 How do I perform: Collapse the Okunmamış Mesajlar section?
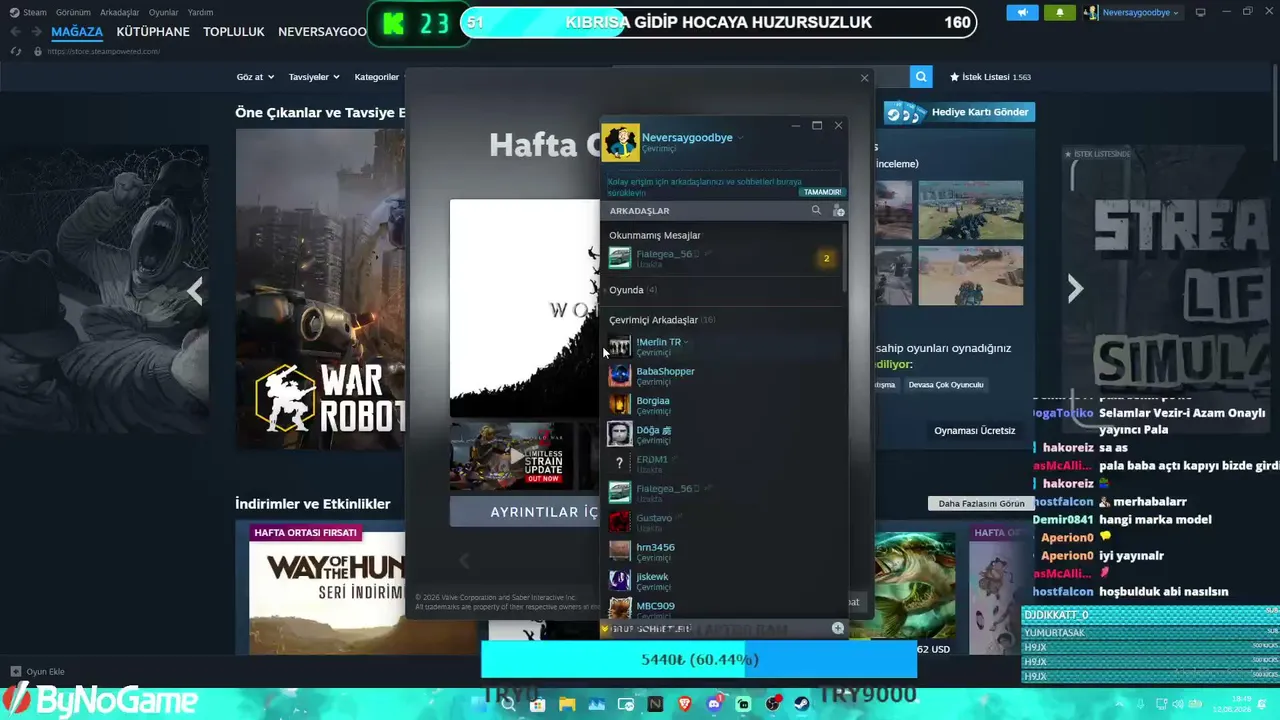pos(655,235)
